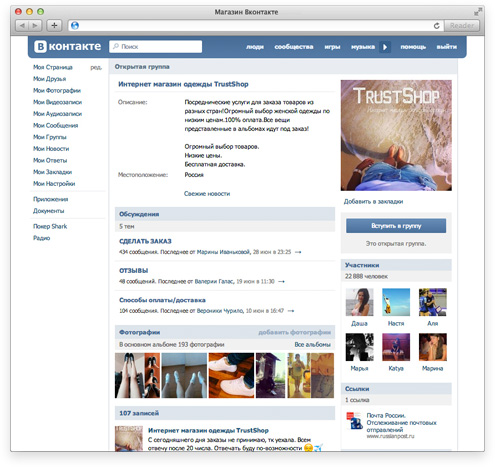Open Способы оплаты/доставка discussion topic
The width and height of the screenshot is (495, 467).
162,300
